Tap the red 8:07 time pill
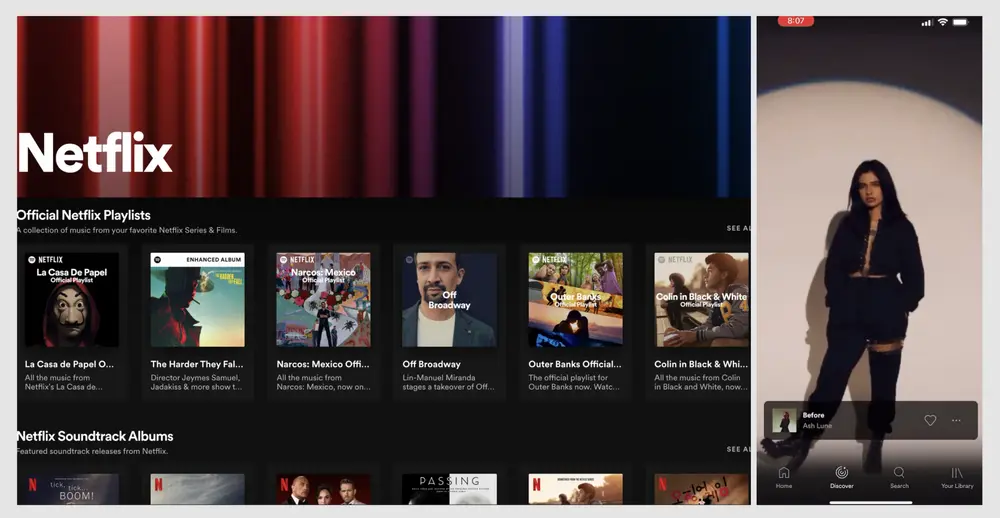 [x=796, y=21]
